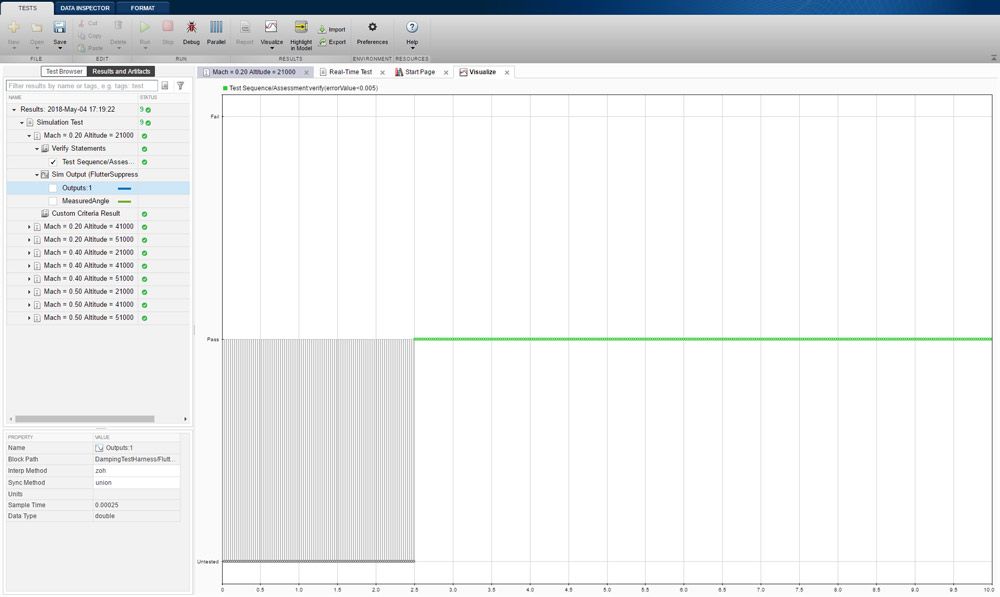
Task: Collapse the Results: 2018-May-04 17:19:22 node
Action: coord(12,108)
